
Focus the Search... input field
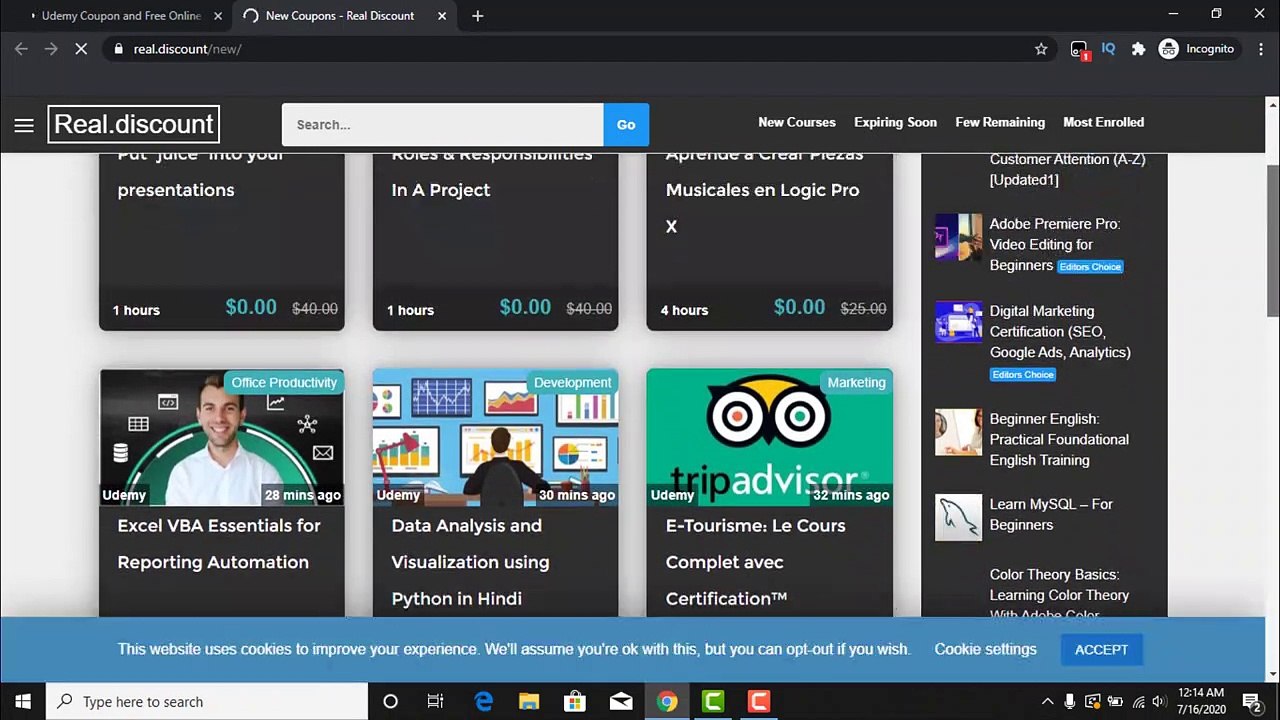442,125
